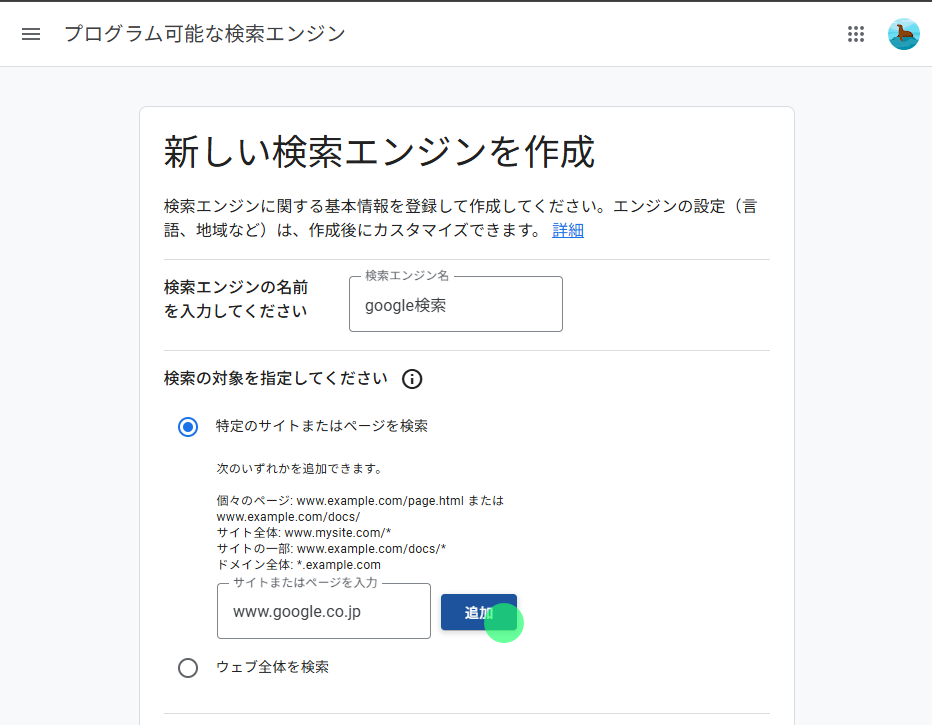Open the main hamburger menu
The image size is (932, 725).
point(31,34)
